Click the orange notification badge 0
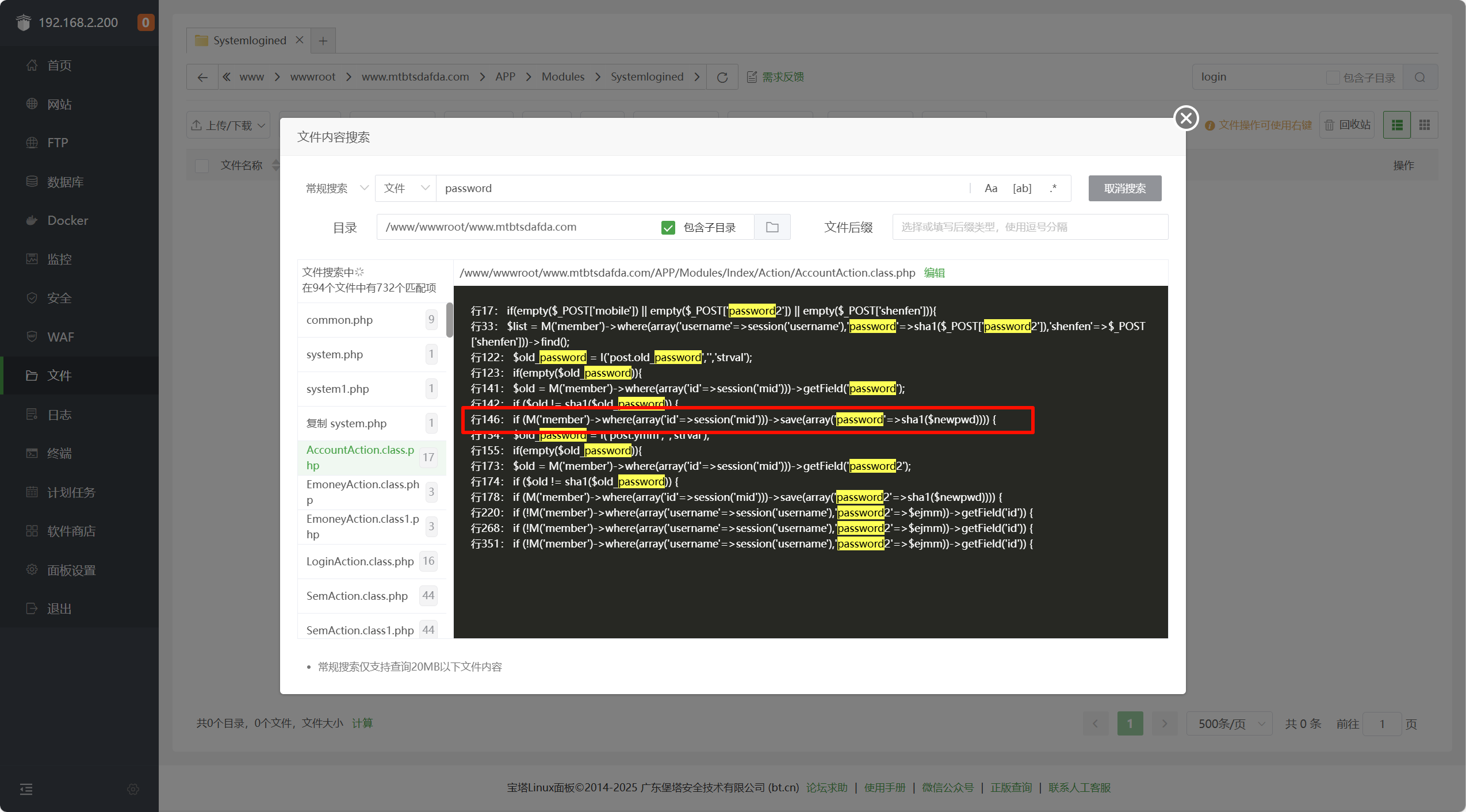1466x812 pixels. pos(146,22)
